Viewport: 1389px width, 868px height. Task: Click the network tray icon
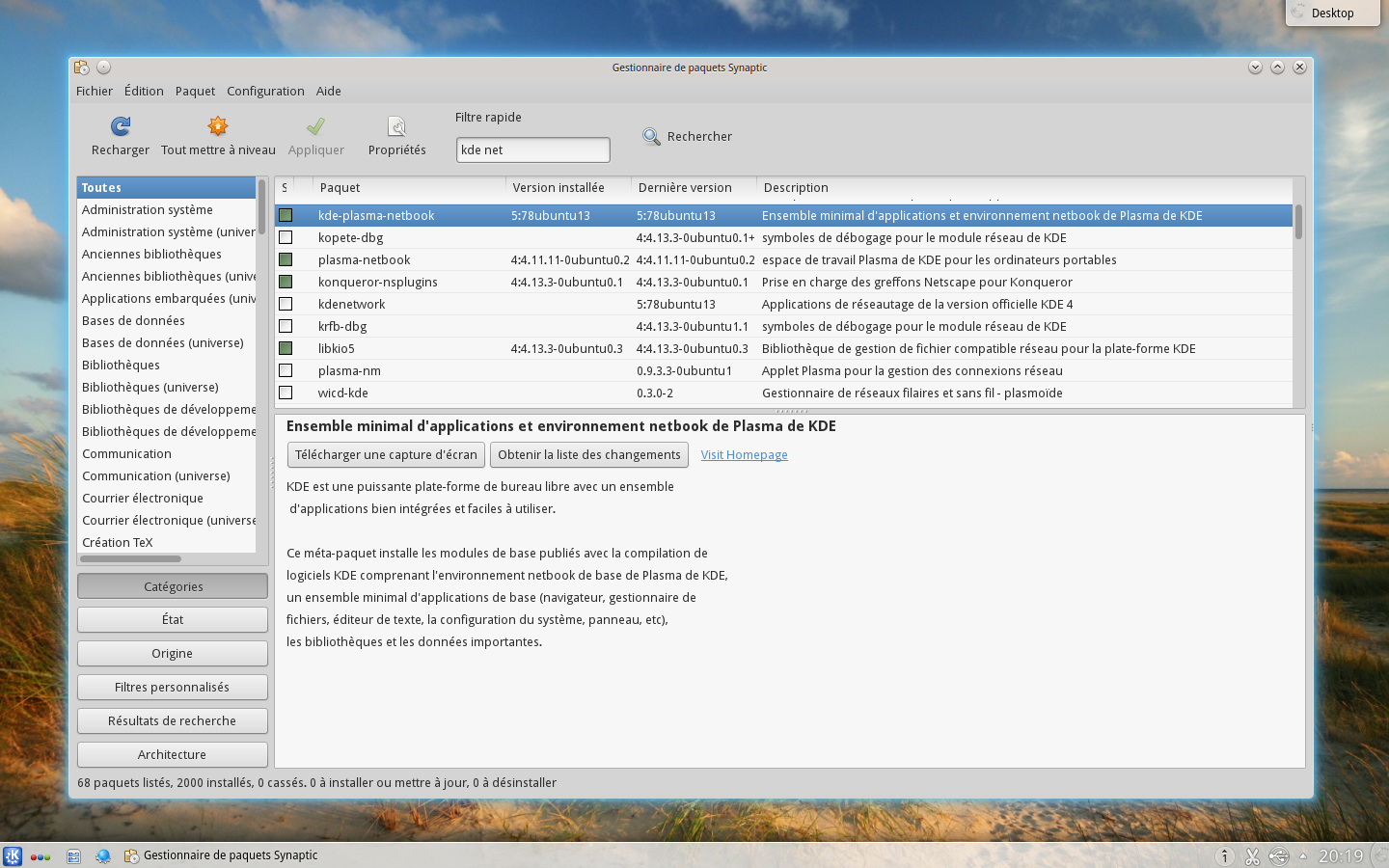[x=1279, y=855]
